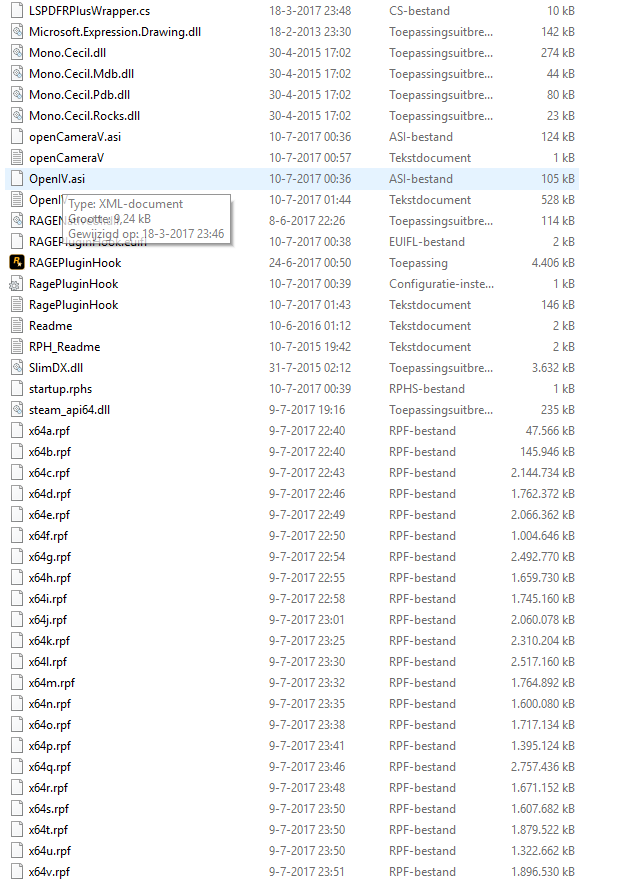Select the steam_api64.dll icon
Viewport: 643px width, 893px height.
(x=17, y=410)
